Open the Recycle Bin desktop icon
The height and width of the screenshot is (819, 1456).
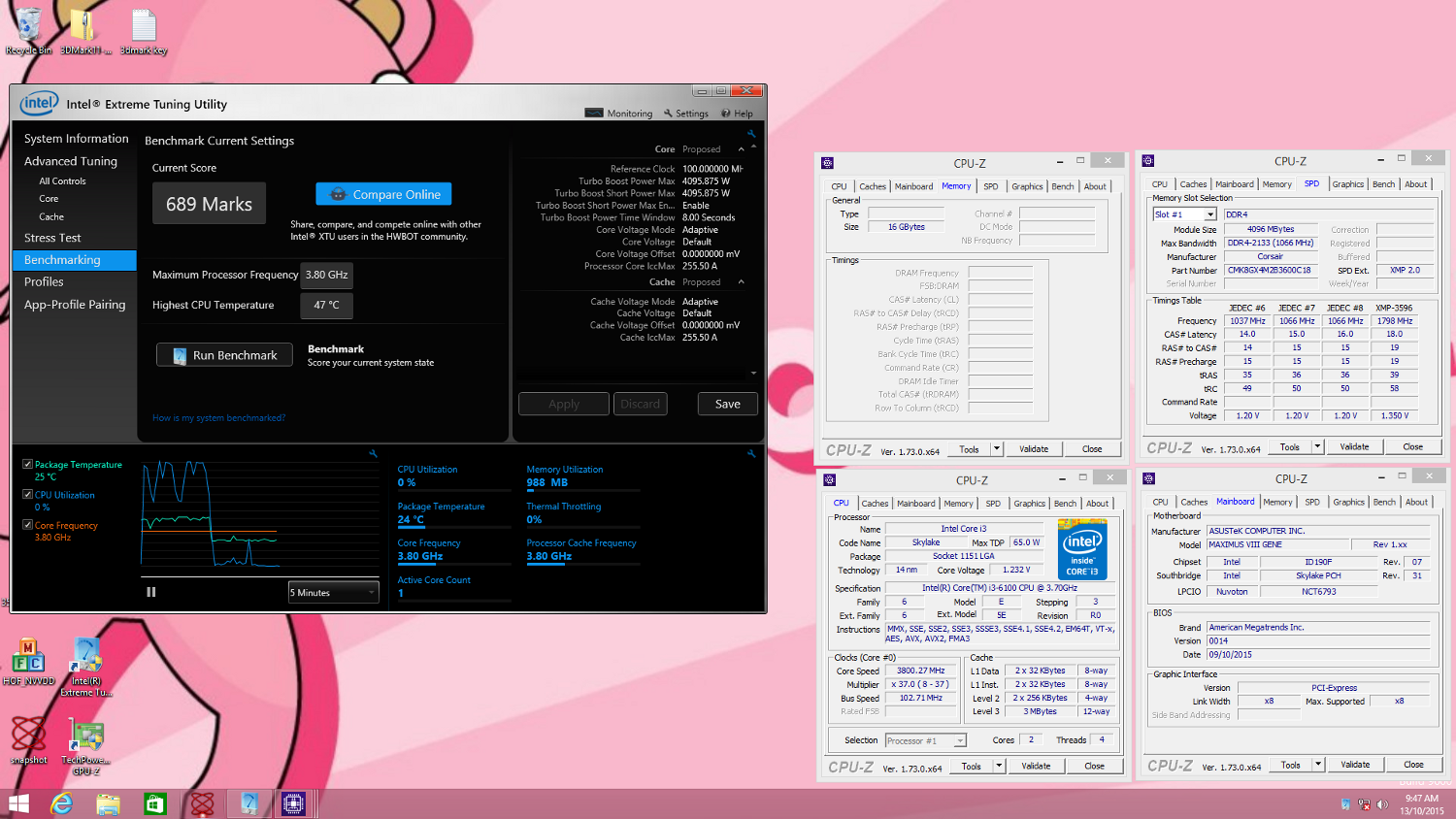pyautogui.click(x=28, y=31)
